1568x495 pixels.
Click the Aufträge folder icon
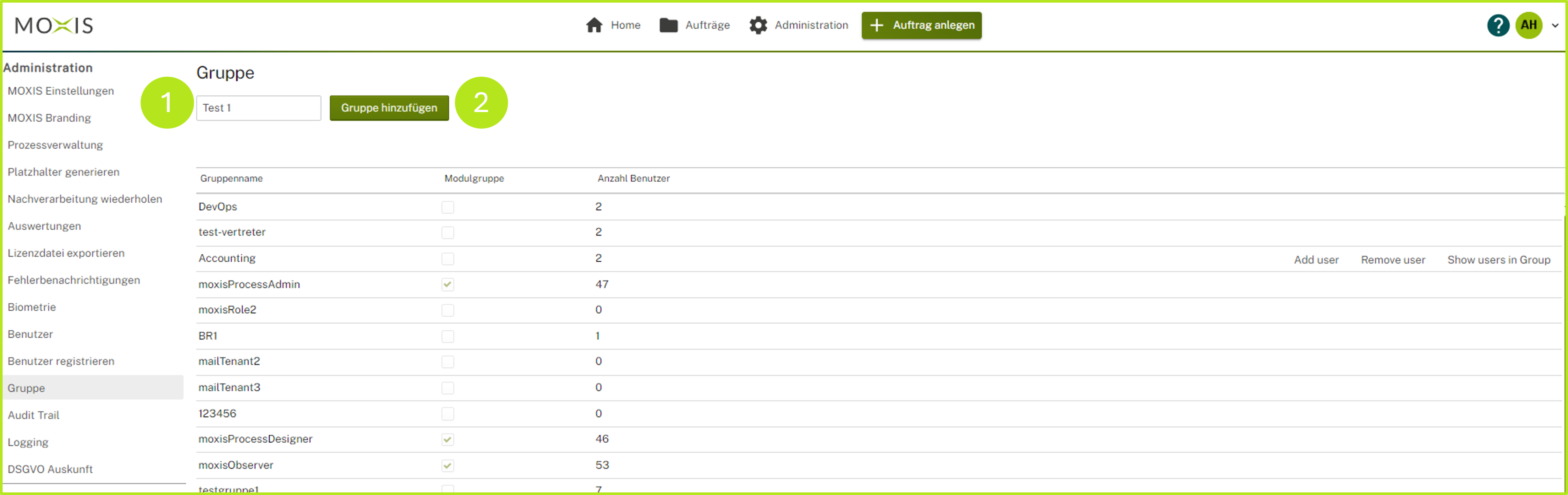coord(669,25)
